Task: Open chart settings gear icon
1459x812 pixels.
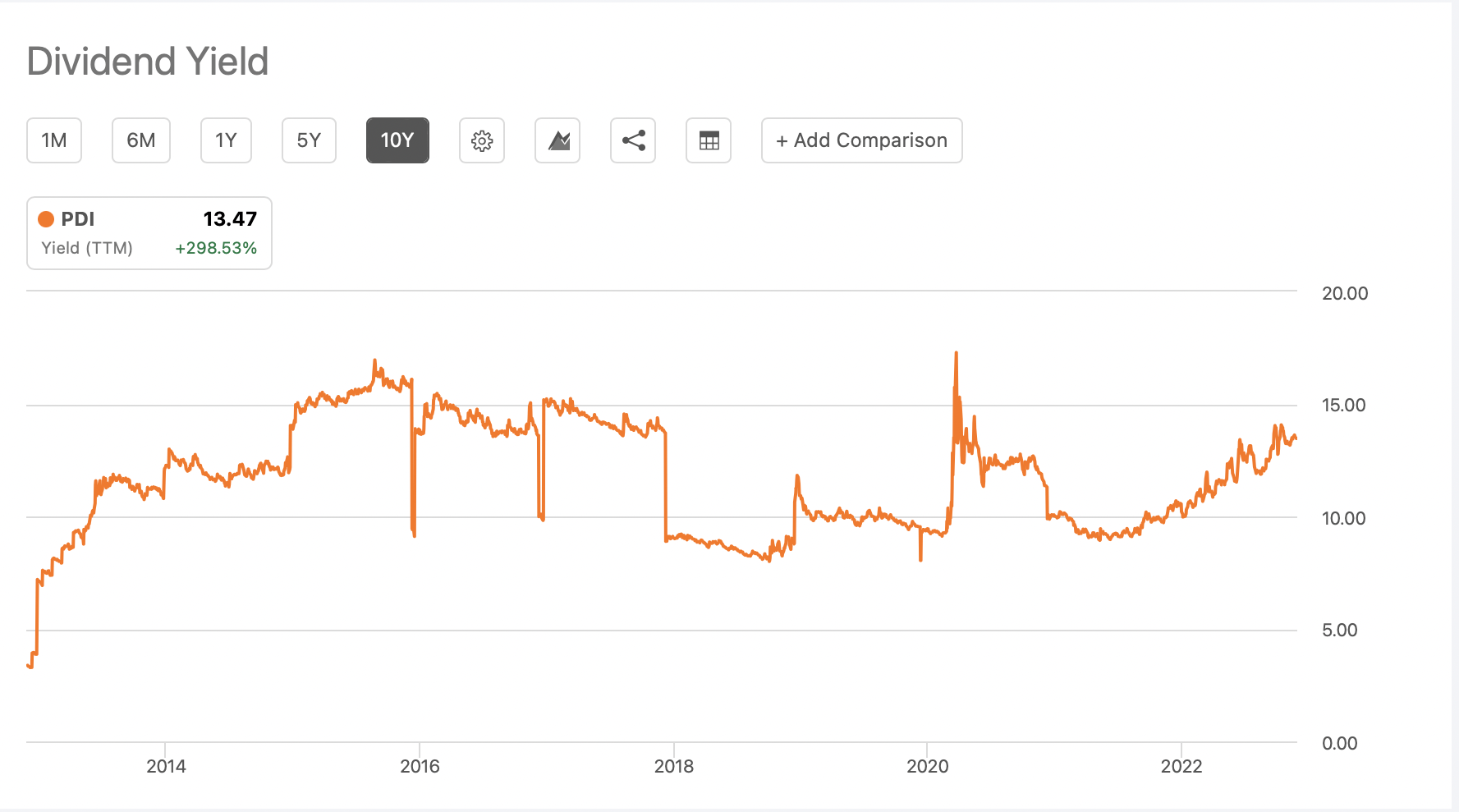Action: (482, 140)
